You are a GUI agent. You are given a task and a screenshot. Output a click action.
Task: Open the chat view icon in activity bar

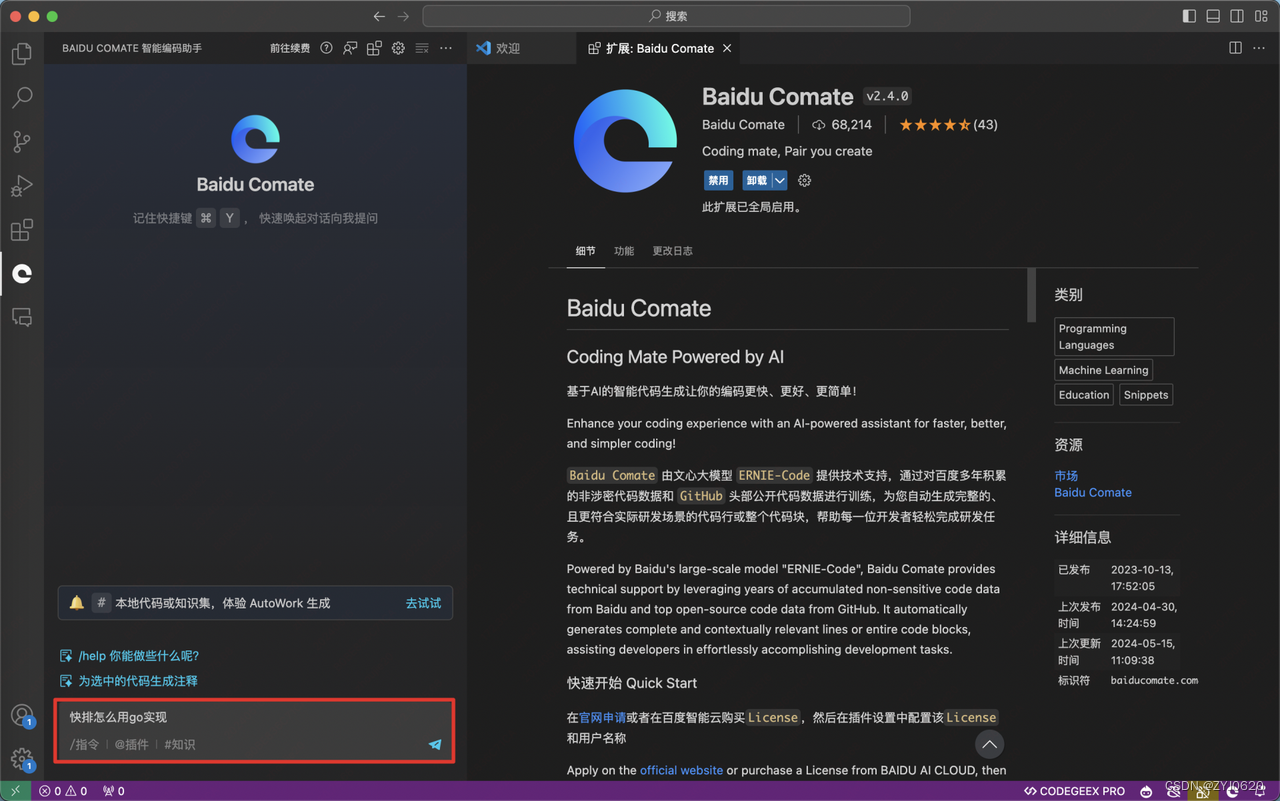click(22, 318)
